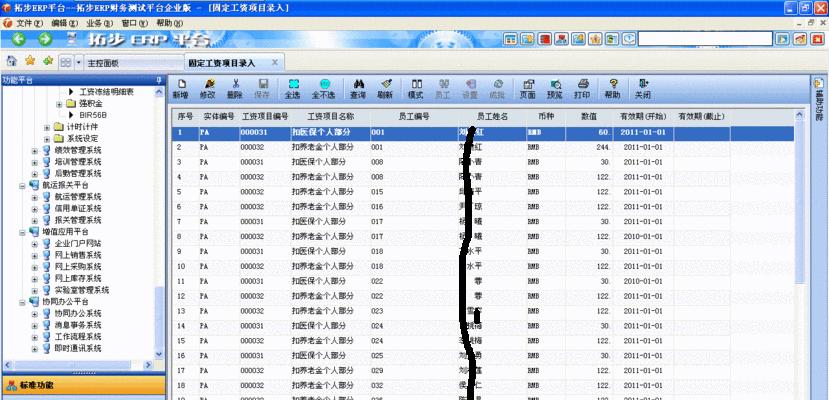Select the 工资冻结明细表 tree item
The image size is (829, 400).
point(106,91)
